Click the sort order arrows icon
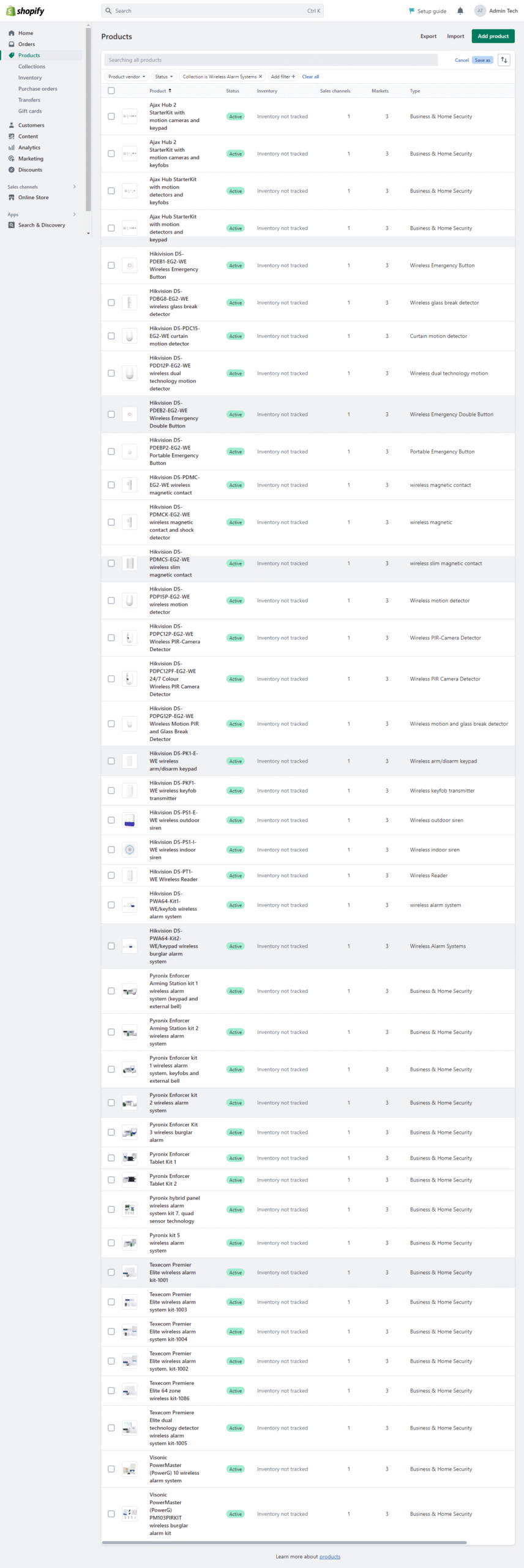The image size is (524, 1568). click(504, 60)
